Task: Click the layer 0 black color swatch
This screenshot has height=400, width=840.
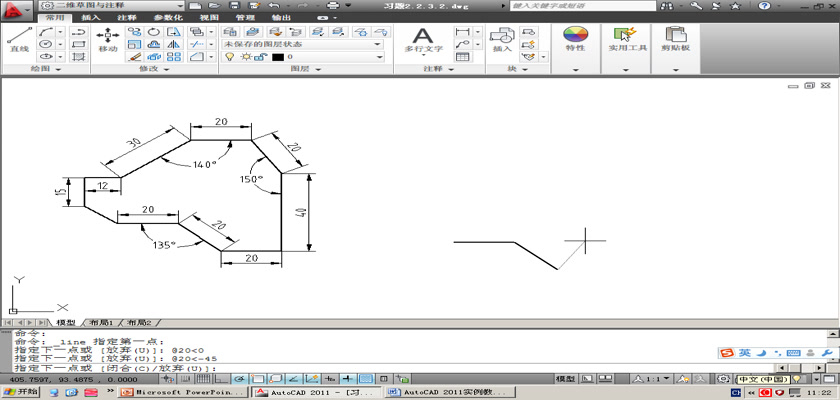Action: point(277,57)
